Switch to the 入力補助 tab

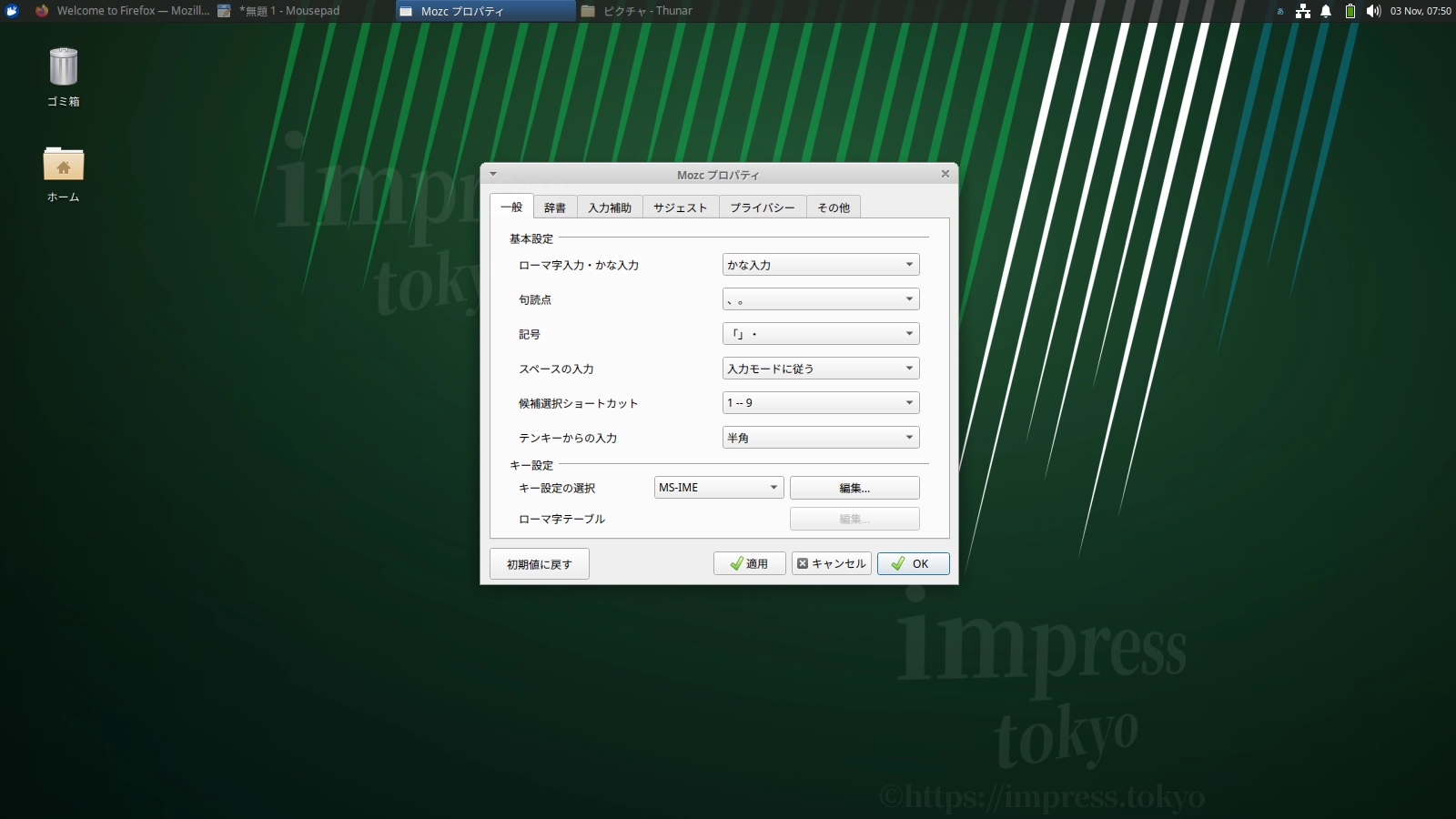coord(610,207)
